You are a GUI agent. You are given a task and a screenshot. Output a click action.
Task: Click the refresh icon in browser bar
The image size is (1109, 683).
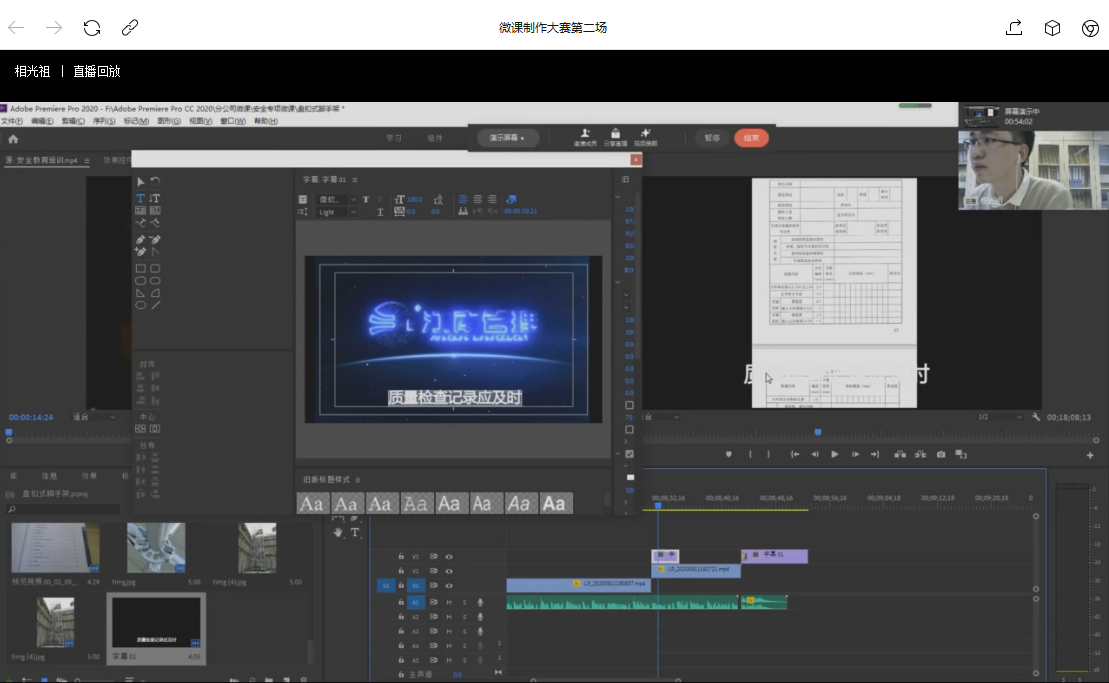click(92, 28)
